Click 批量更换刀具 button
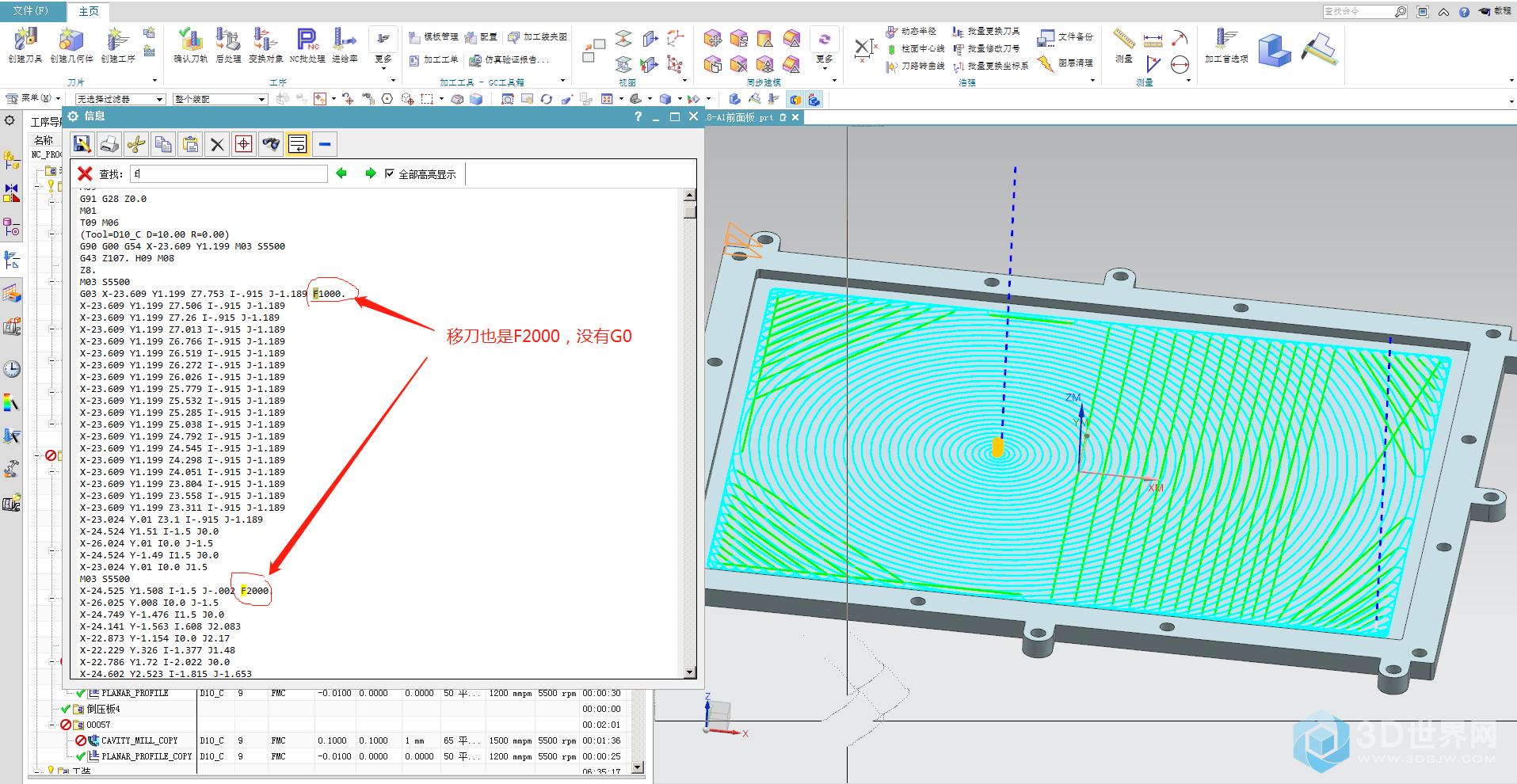 click(986, 31)
